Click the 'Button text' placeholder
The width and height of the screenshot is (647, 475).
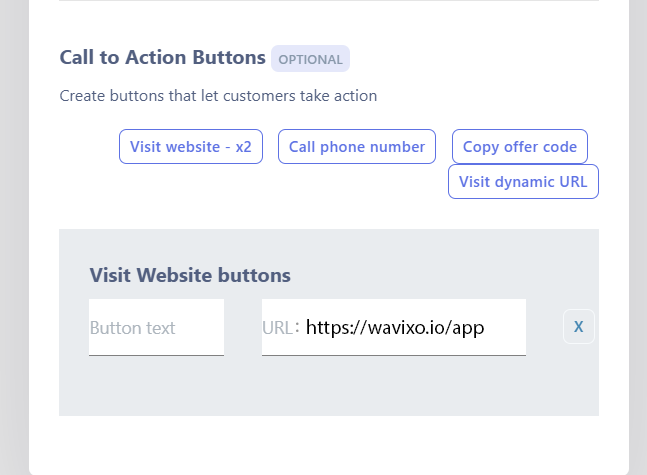point(132,328)
